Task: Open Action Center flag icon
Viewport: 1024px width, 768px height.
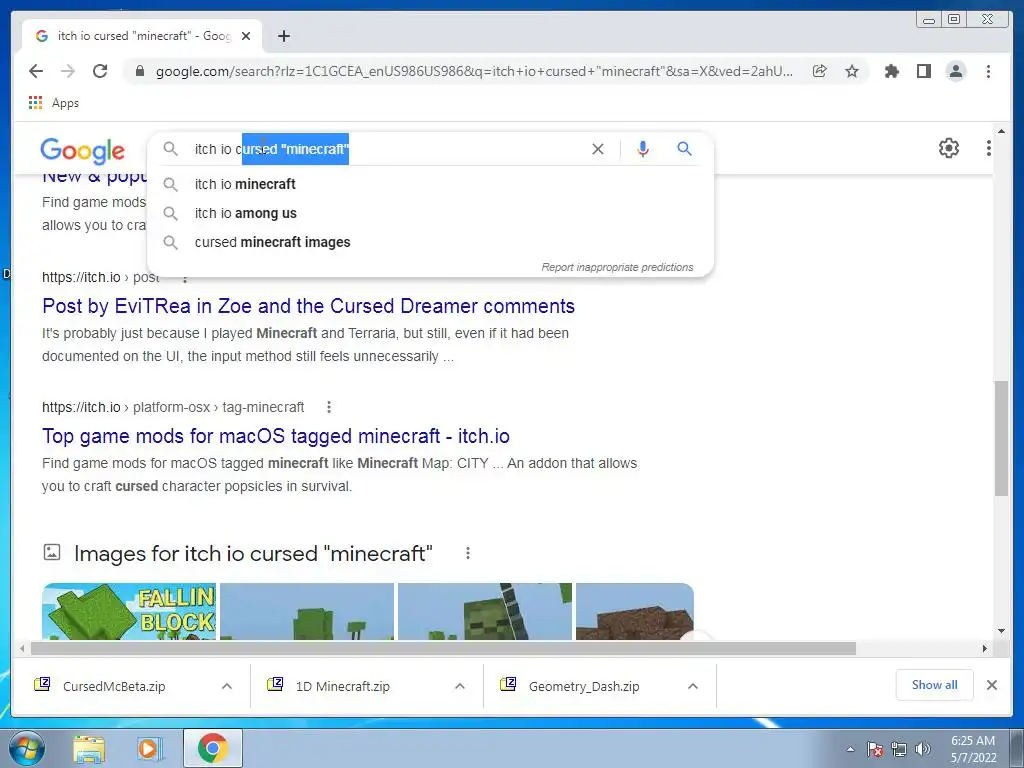Action: 875,749
